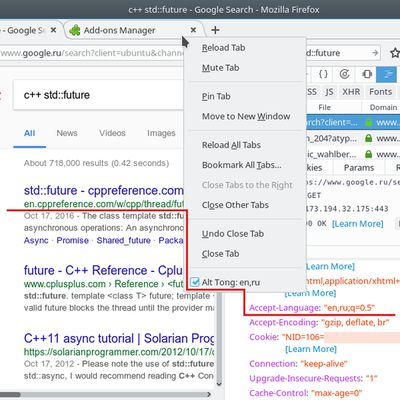The image size is (400, 400).
Task: Select the News search tab
Action: point(67,133)
